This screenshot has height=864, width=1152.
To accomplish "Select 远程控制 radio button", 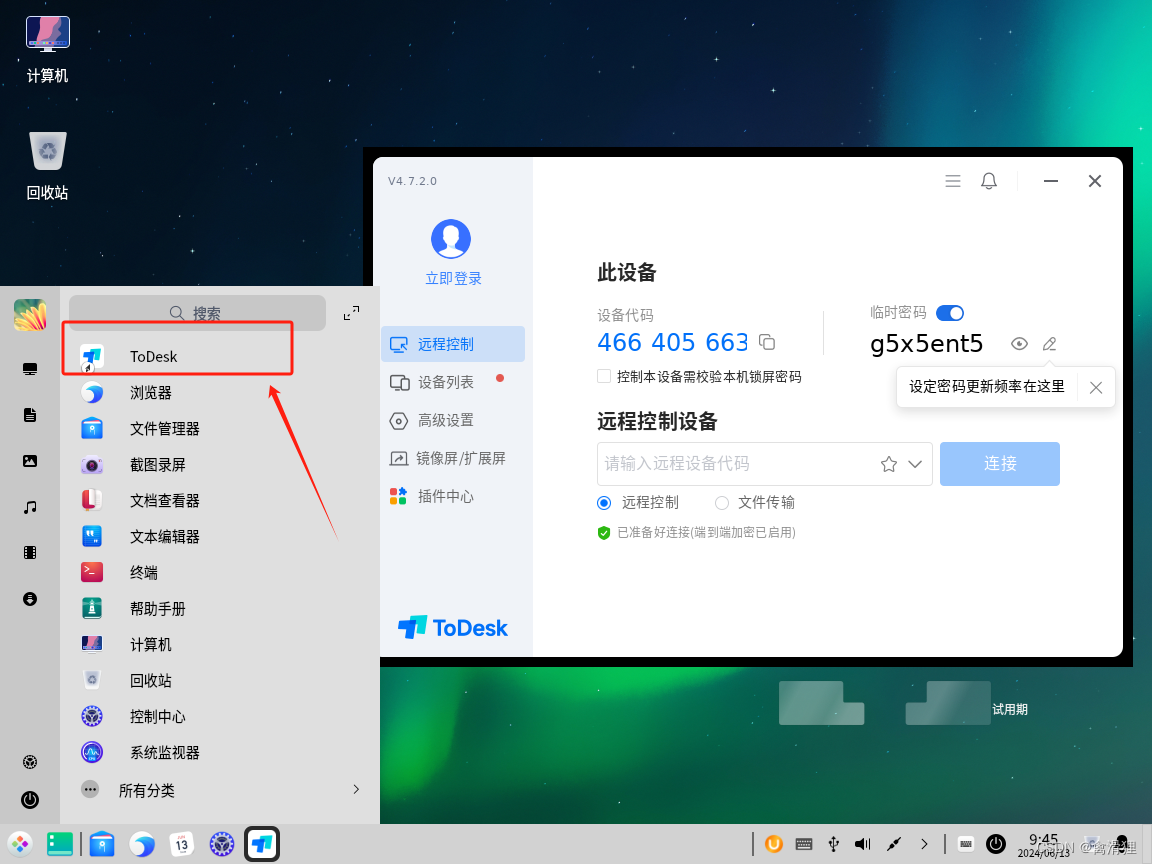I will click(x=604, y=503).
